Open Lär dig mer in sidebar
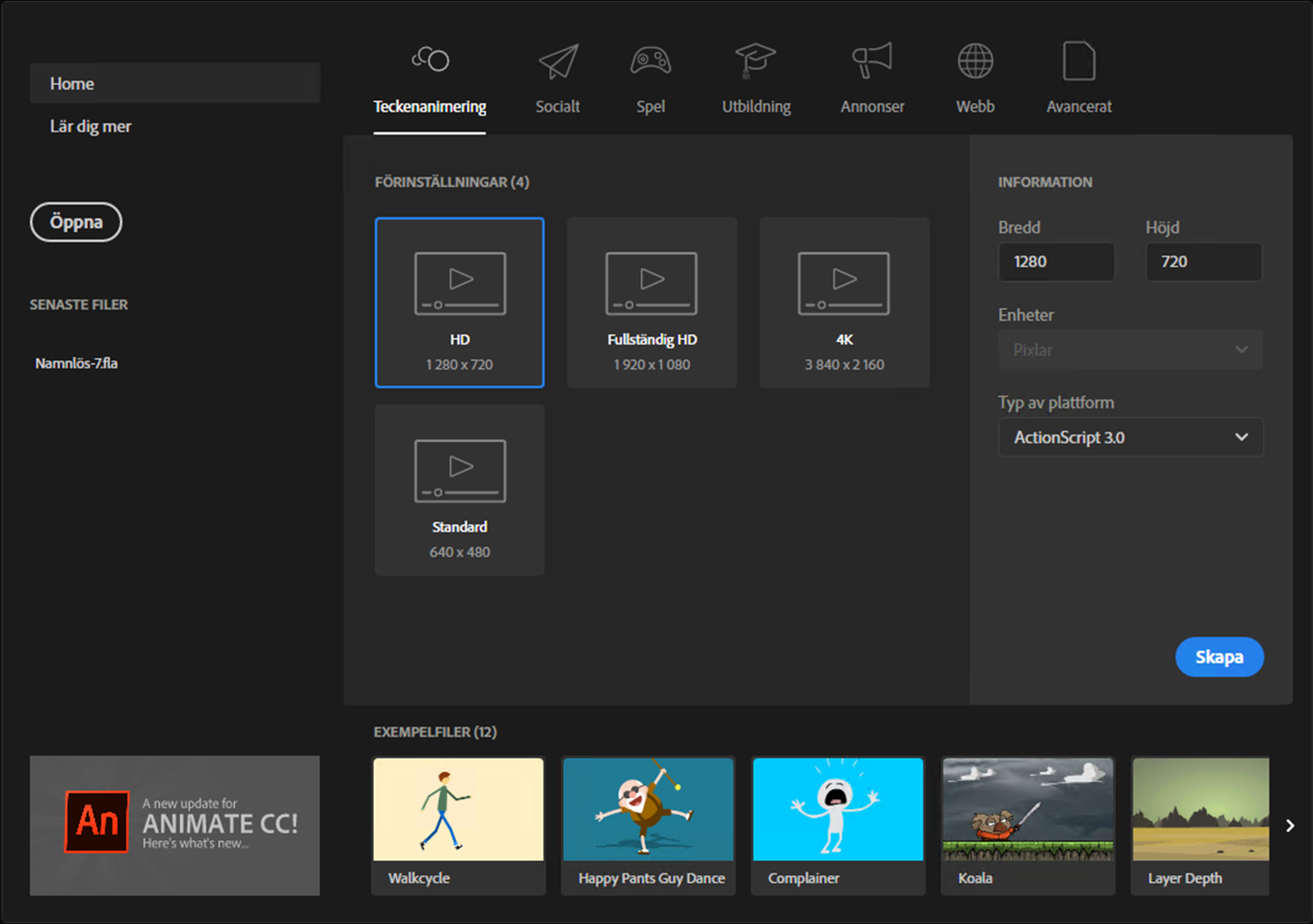This screenshot has width=1313, height=924. [x=91, y=127]
